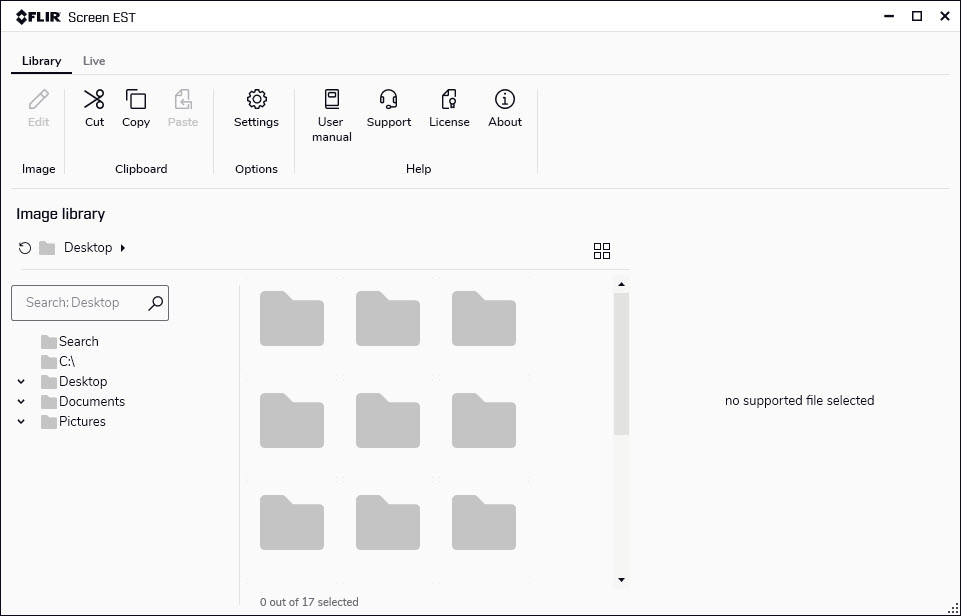Open the User manual
The image size is (961, 616).
(331, 100)
